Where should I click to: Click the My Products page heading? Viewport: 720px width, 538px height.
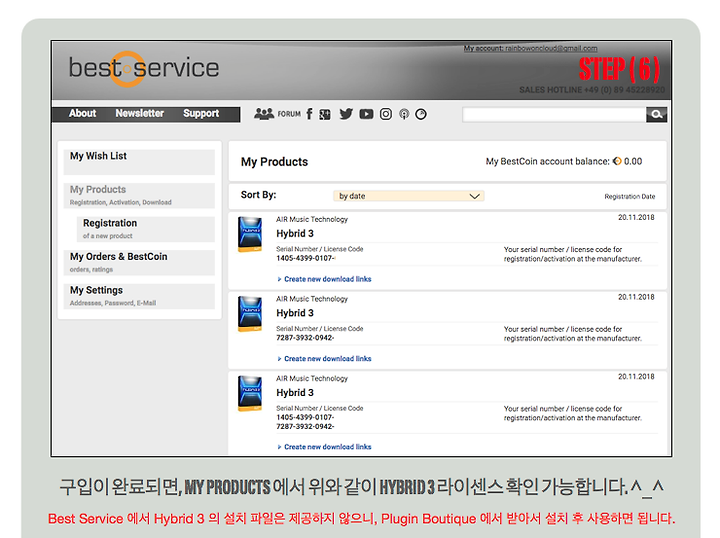[275, 162]
